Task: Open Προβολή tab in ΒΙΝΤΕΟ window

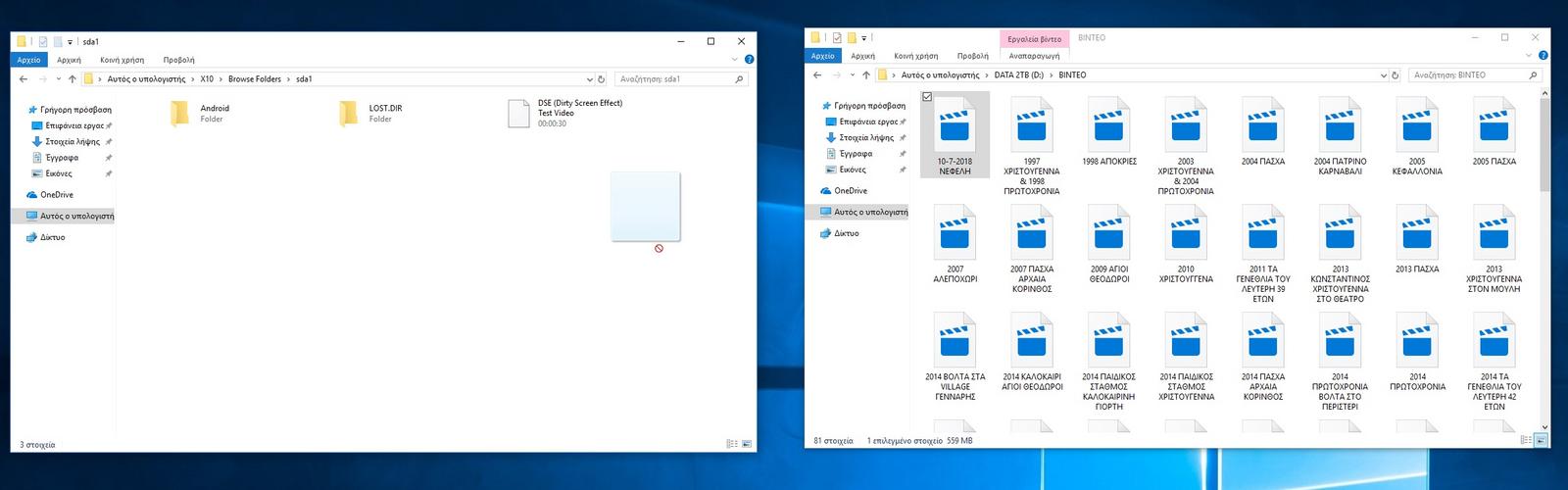Action: (972, 56)
